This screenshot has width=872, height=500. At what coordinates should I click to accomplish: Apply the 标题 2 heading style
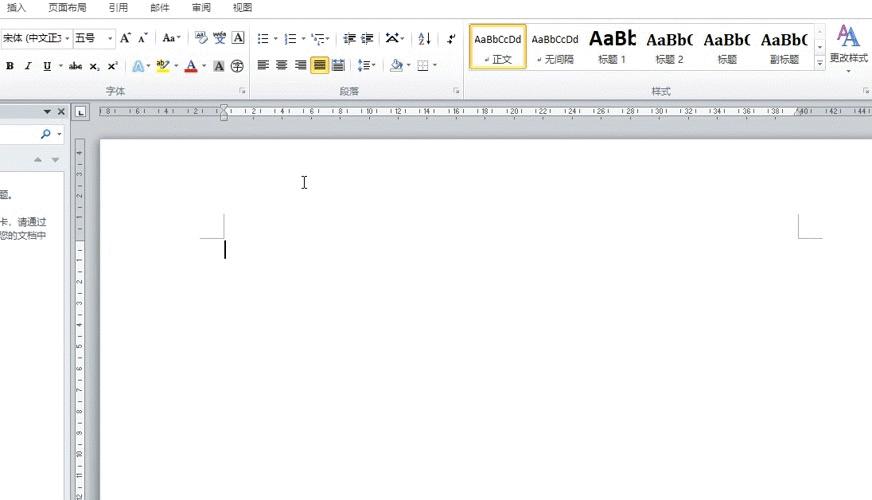click(669, 47)
